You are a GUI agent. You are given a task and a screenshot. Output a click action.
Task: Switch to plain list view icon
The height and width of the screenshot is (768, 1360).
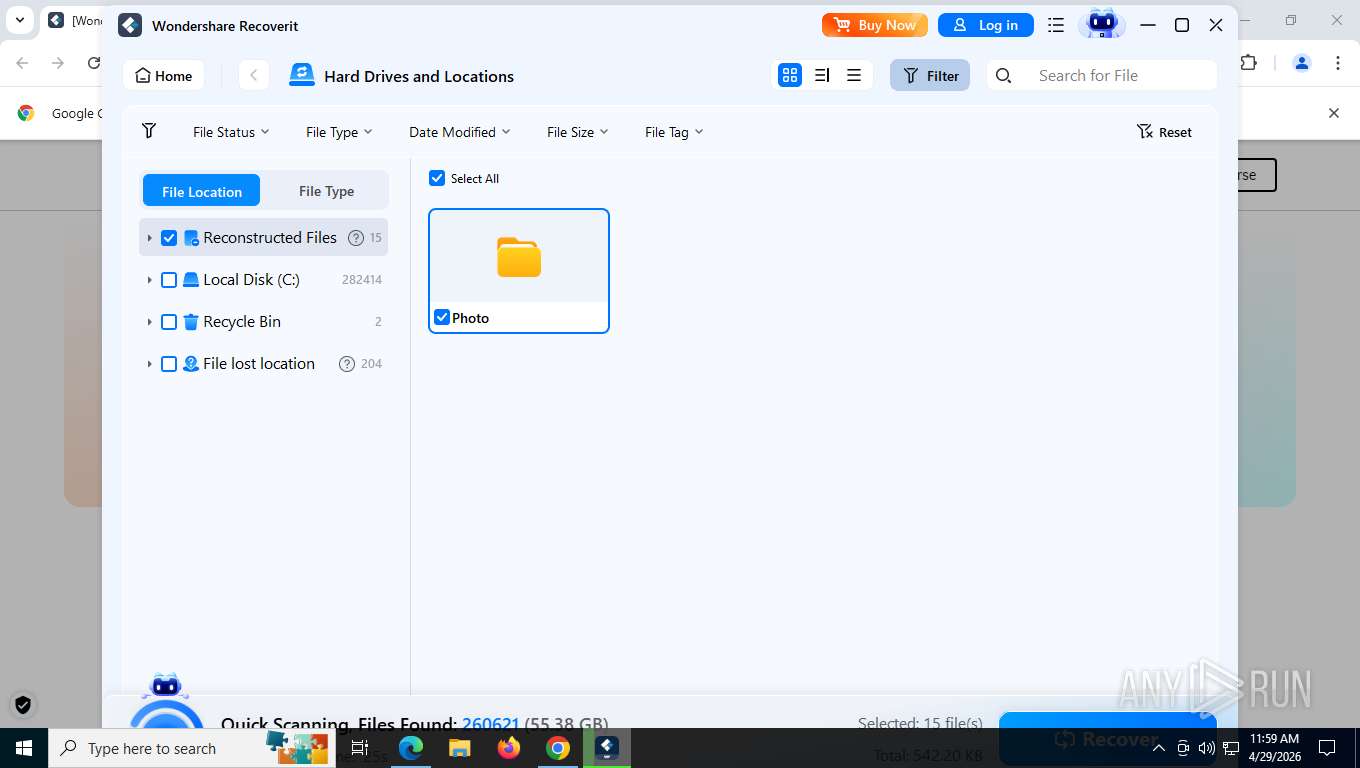[x=854, y=75]
